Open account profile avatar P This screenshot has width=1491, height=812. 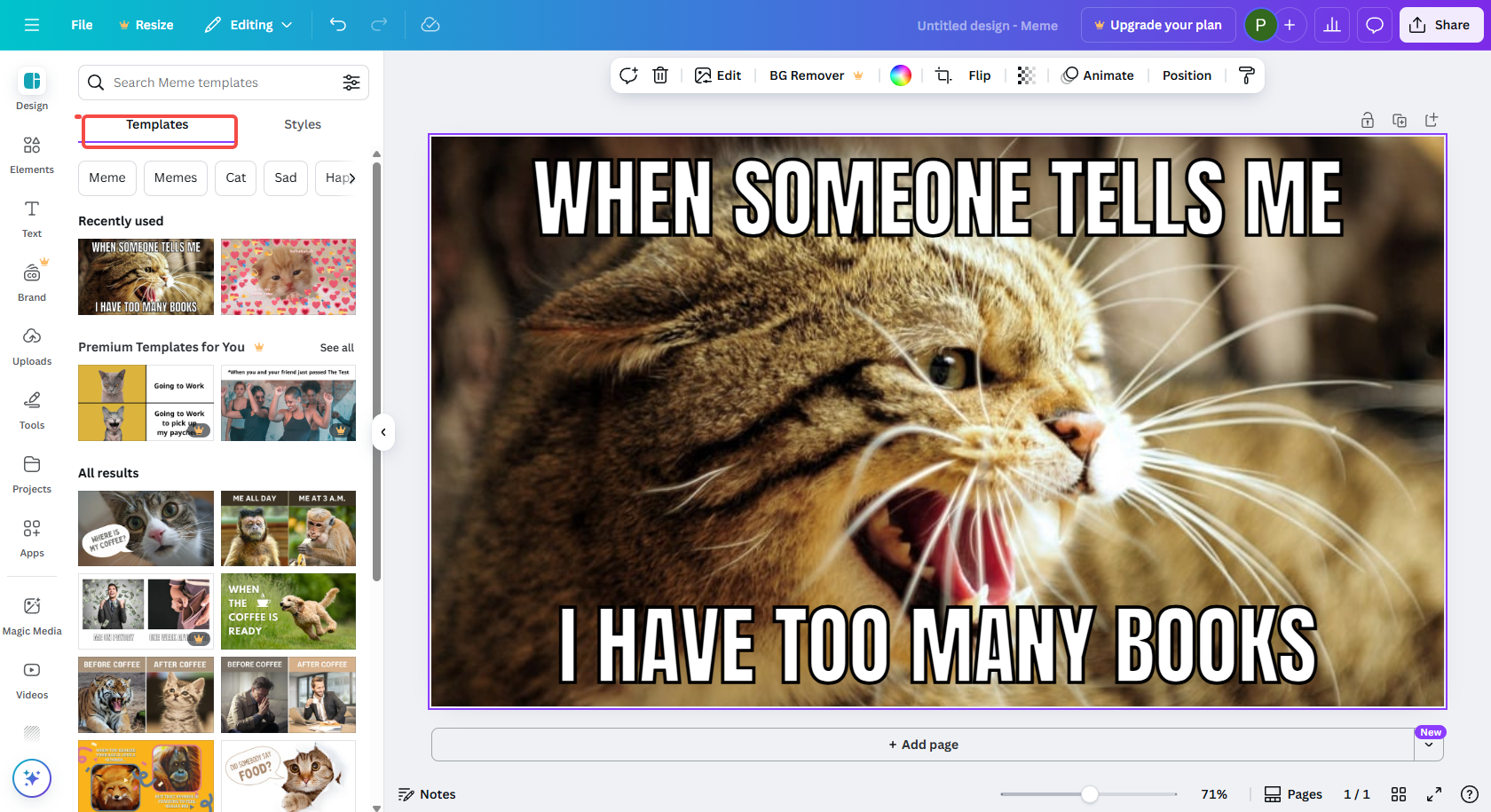coord(1260,25)
